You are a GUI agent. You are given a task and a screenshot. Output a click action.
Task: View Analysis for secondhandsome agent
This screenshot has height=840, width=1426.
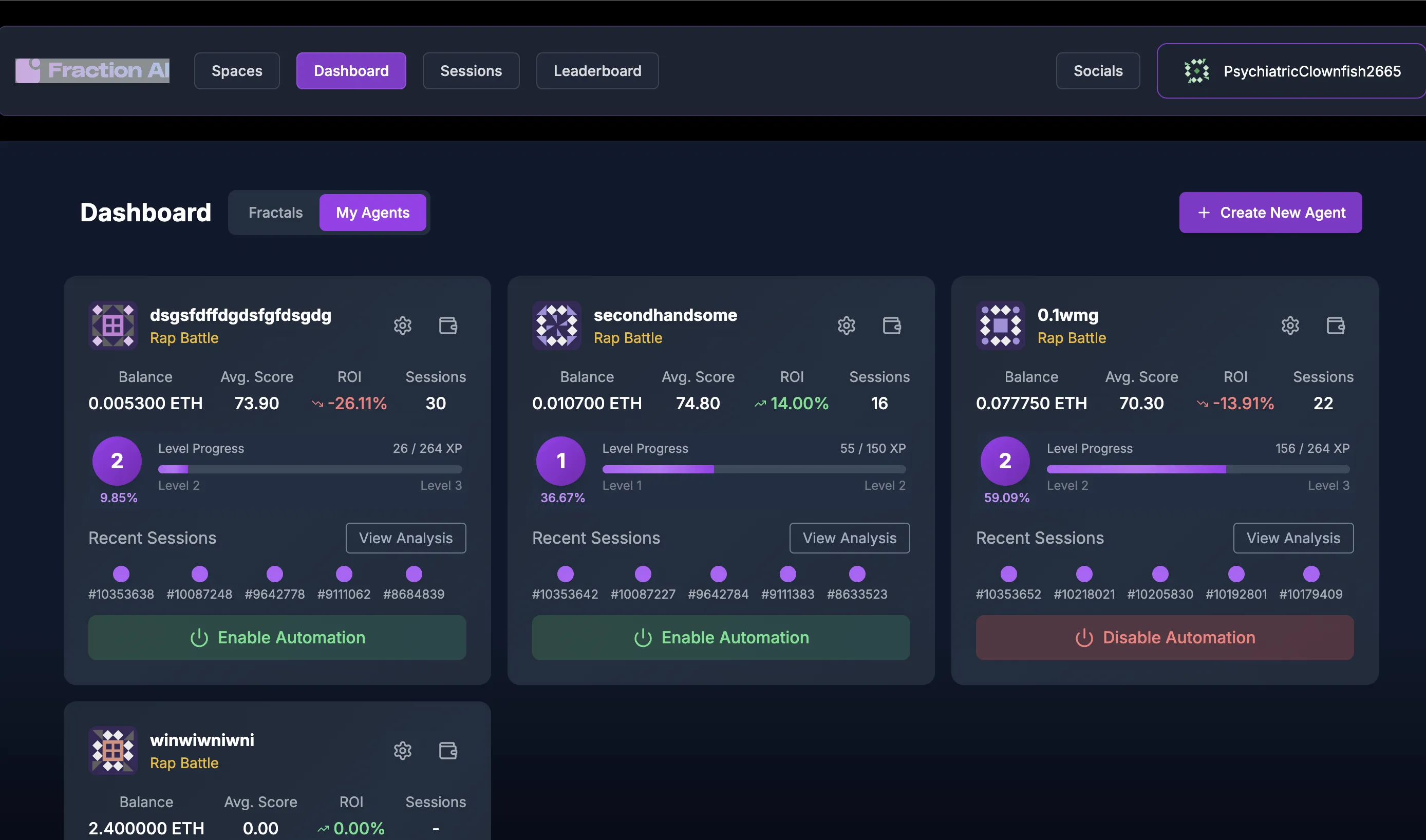(x=849, y=538)
